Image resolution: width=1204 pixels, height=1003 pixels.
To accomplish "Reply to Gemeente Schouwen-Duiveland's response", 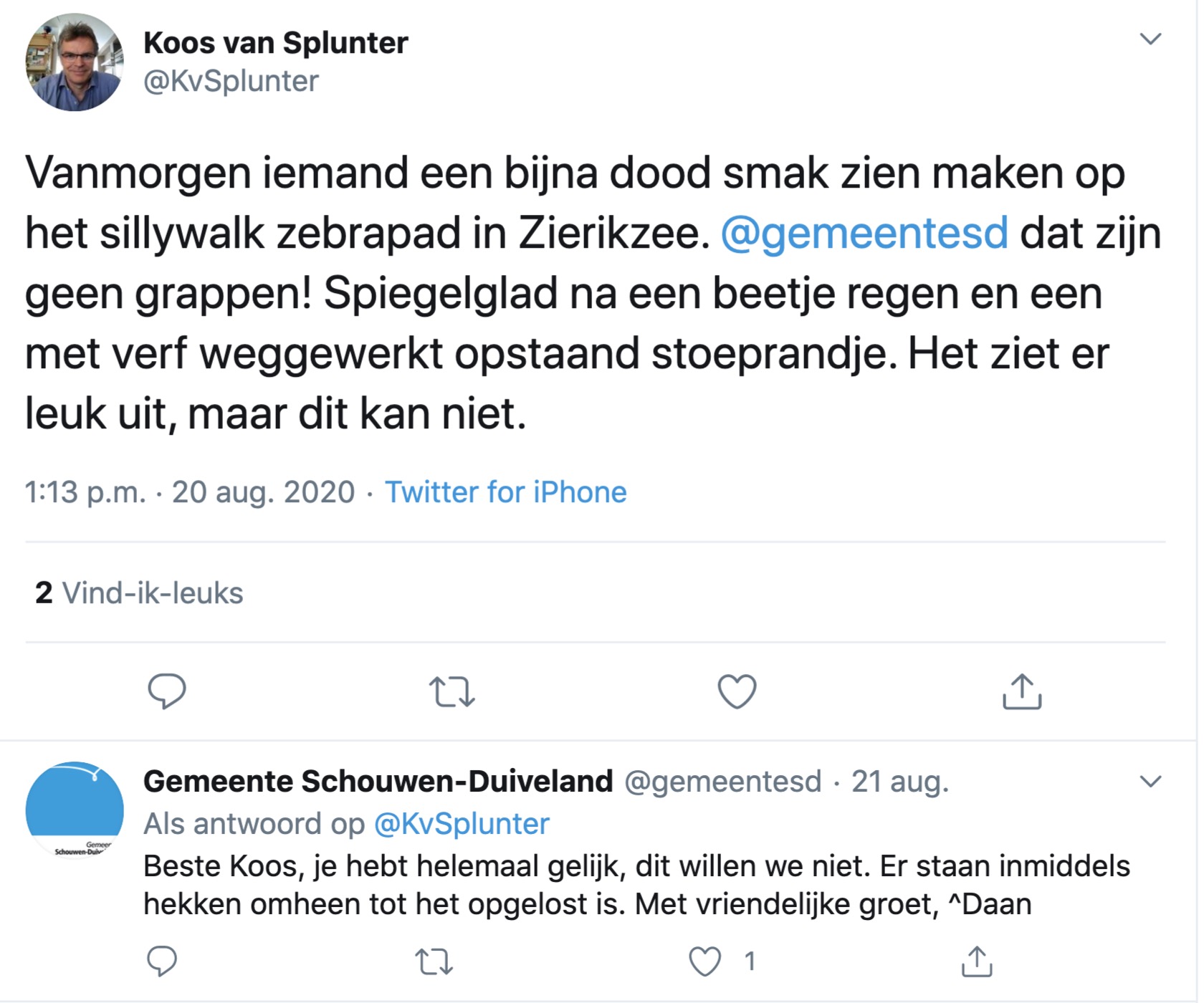I will (162, 961).
